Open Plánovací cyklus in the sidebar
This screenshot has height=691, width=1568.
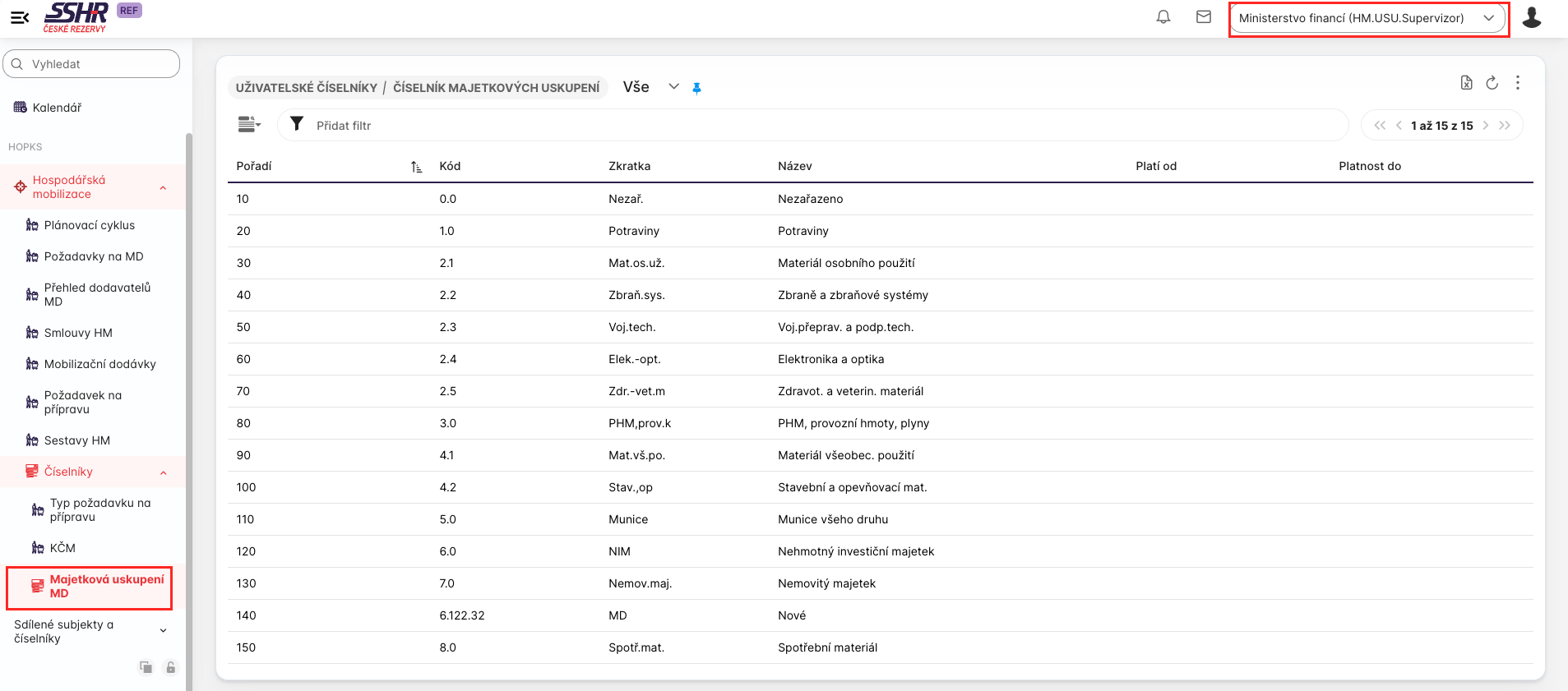(x=89, y=225)
